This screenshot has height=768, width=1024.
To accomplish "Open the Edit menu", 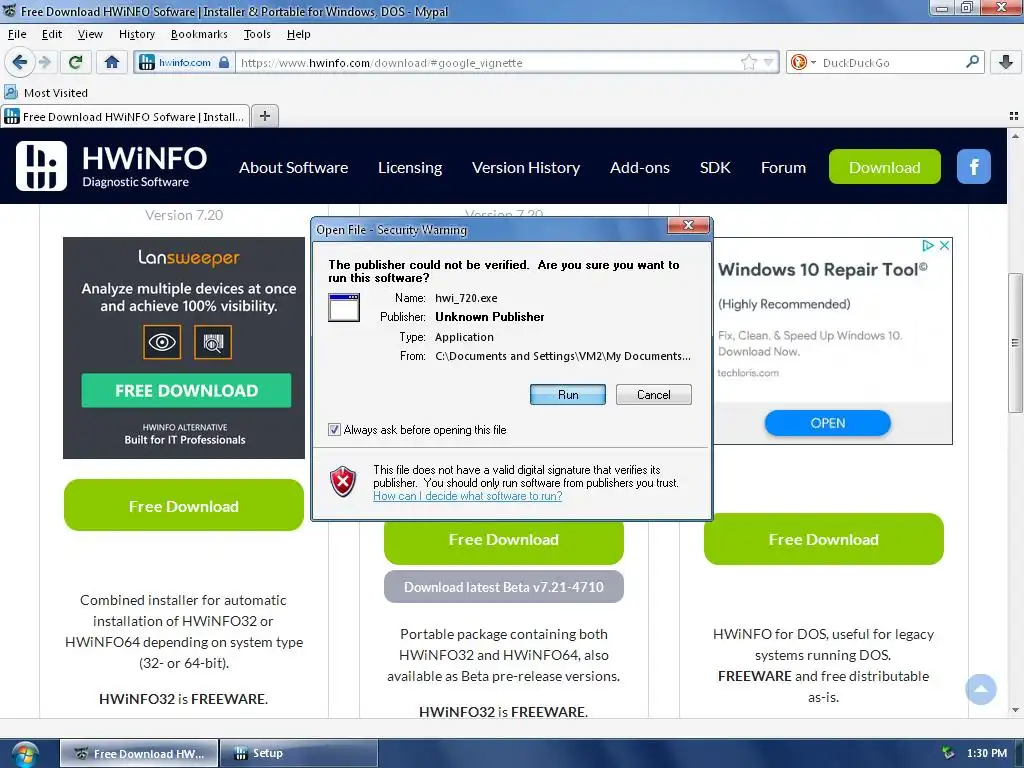I will pyautogui.click(x=52, y=34).
